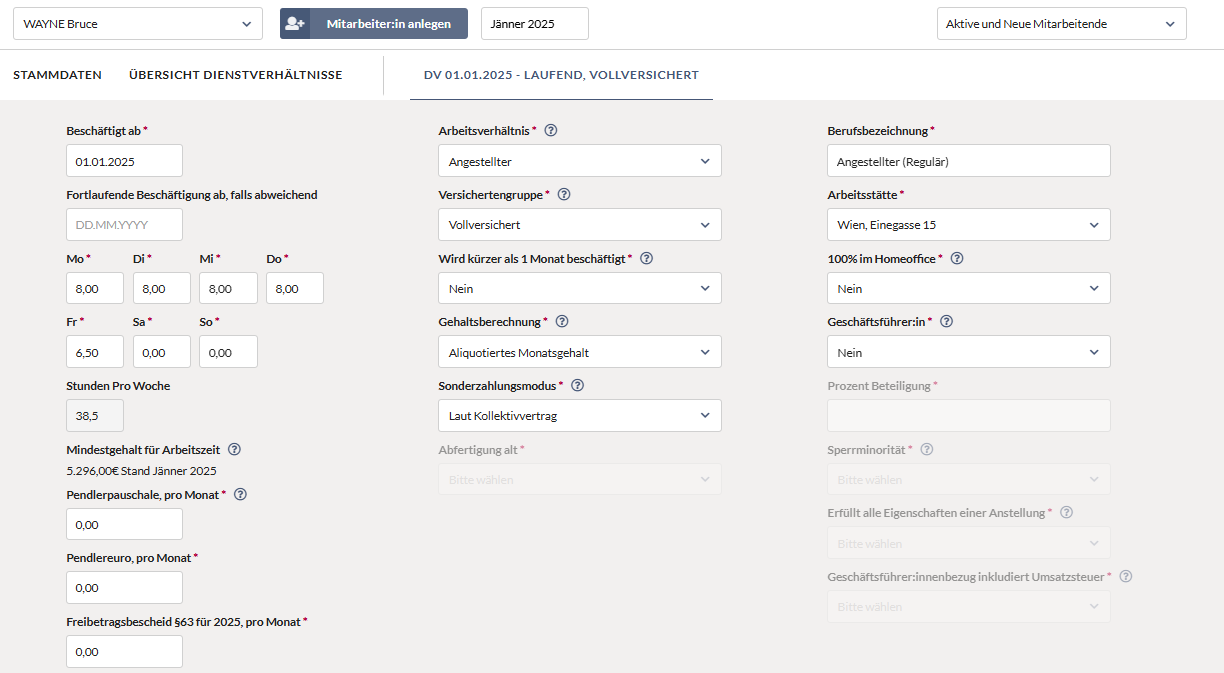Screen dimensions: 1224x673
Task: Click the Beschäftigt ab date field
Action: [x=125, y=161]
